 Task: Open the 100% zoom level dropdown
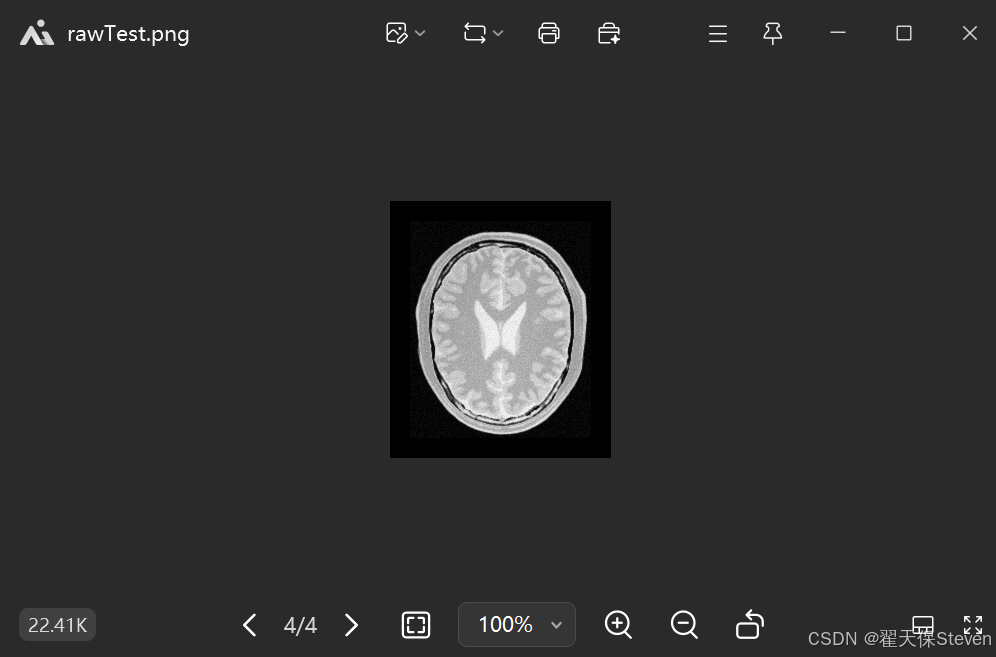point(517,625)
